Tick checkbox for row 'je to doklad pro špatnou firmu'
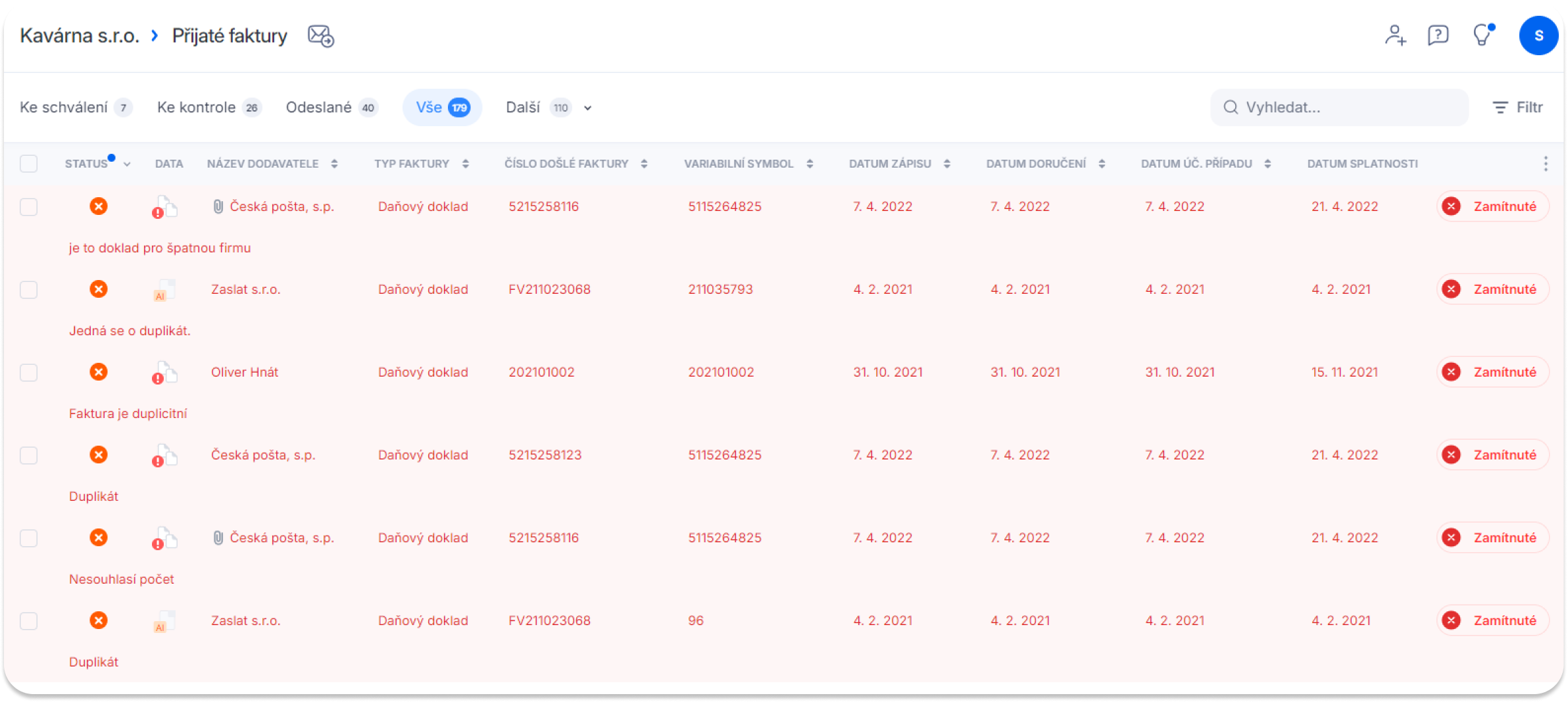1568x702 pixels. [x=29, y=207]
